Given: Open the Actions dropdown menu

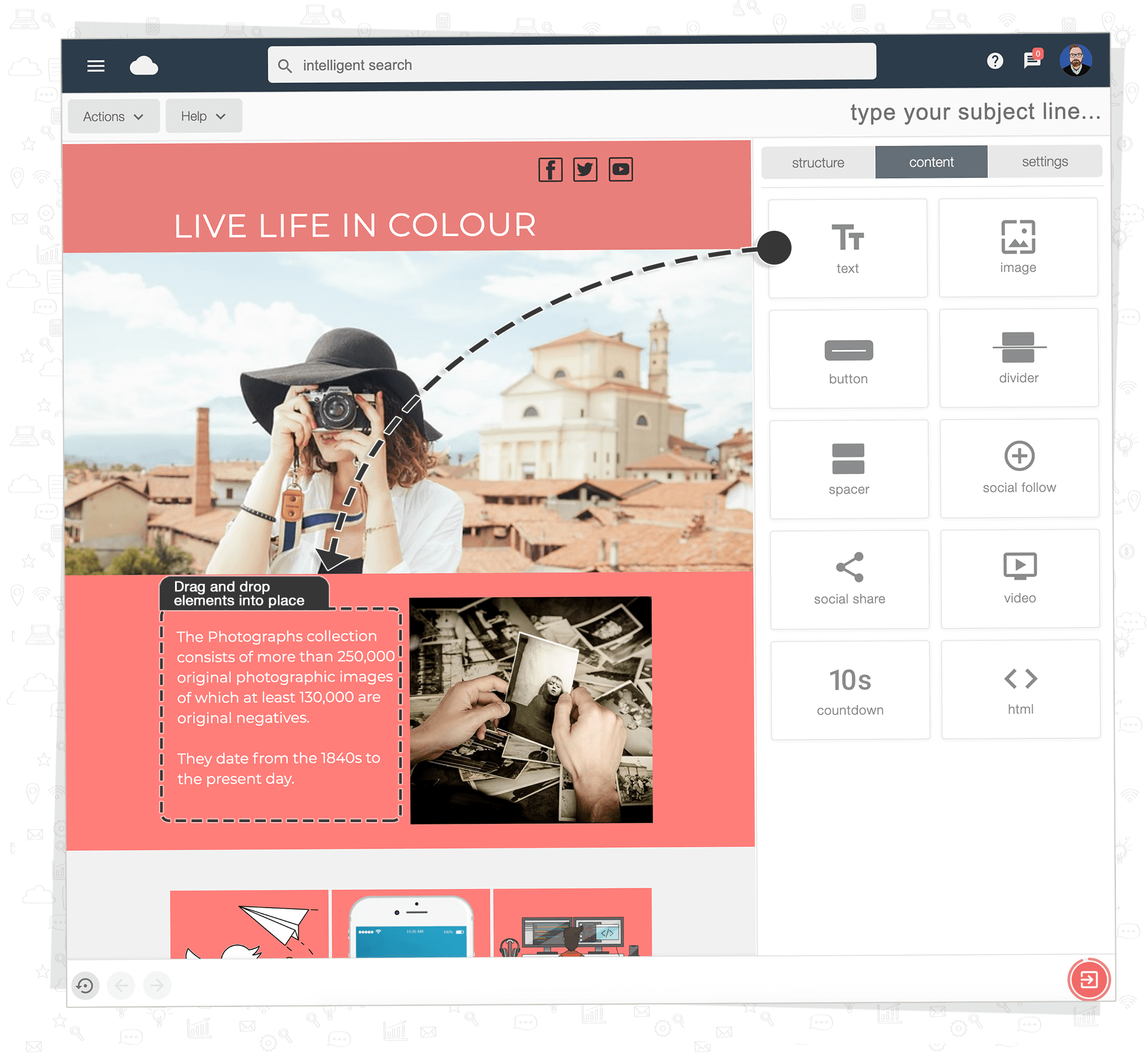Looking at the screenshot, I should [112, 116].
